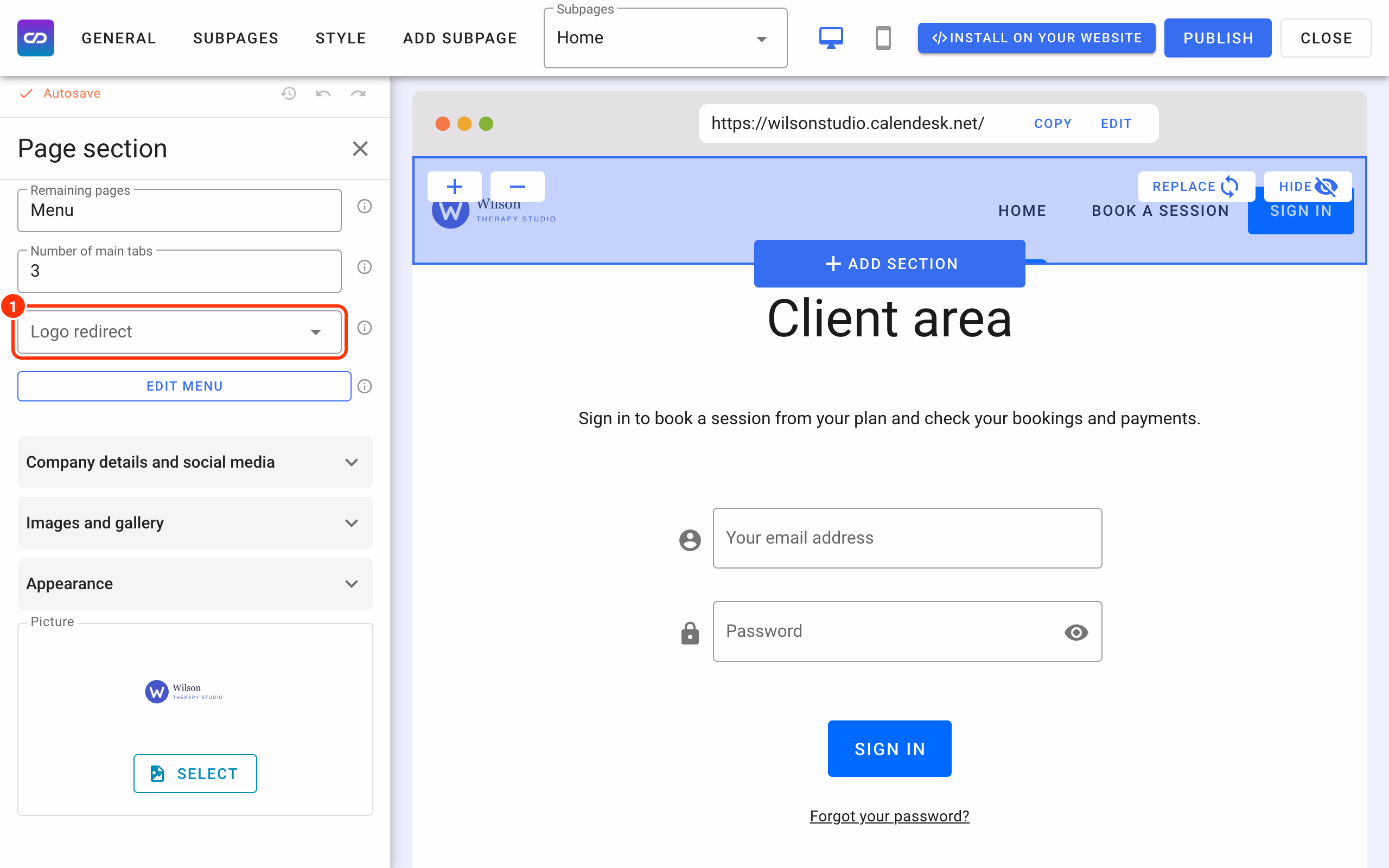The height and width of the screenshot is (868, 1389).
Task: Copy the website URL
Action: click(1053, 124)
